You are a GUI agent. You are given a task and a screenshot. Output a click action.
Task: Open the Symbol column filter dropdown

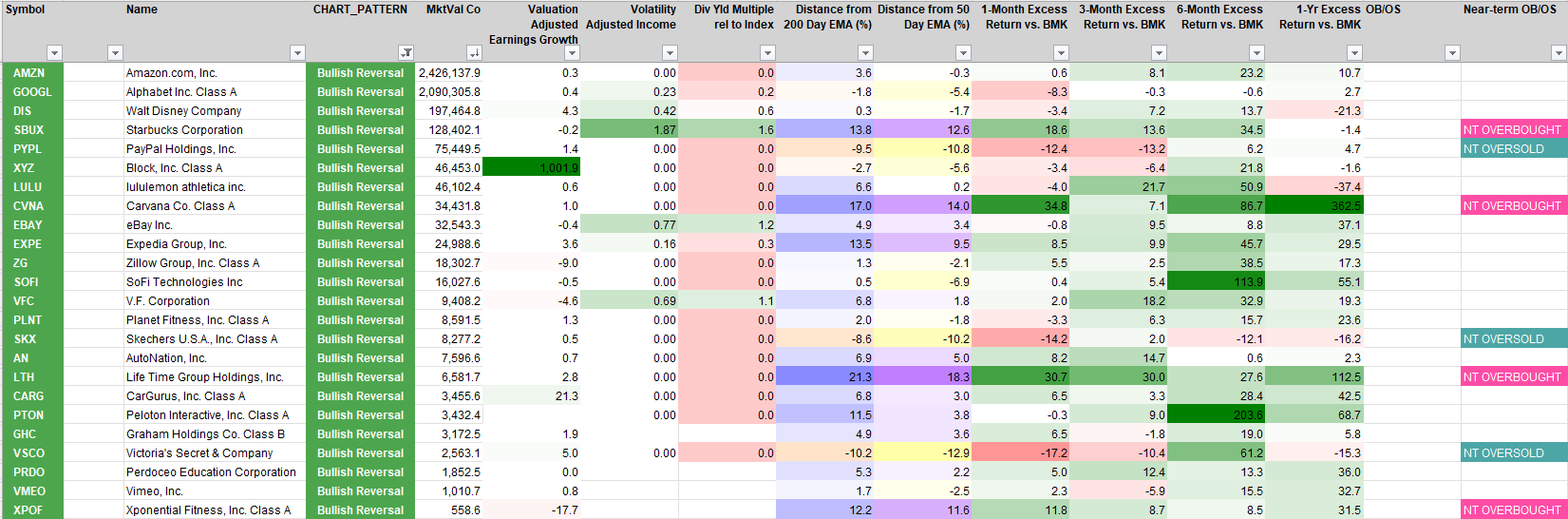[x=54, y=53]
